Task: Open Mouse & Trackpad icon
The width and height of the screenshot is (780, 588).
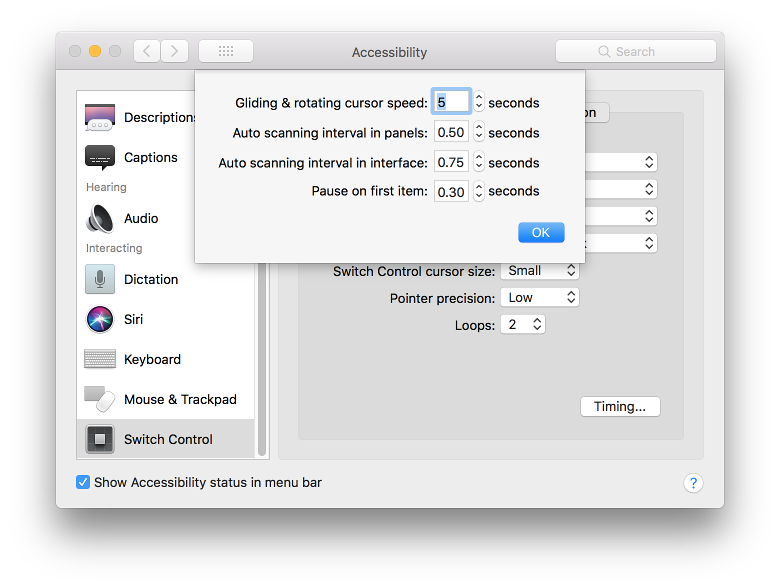Action: coord(100,399)
